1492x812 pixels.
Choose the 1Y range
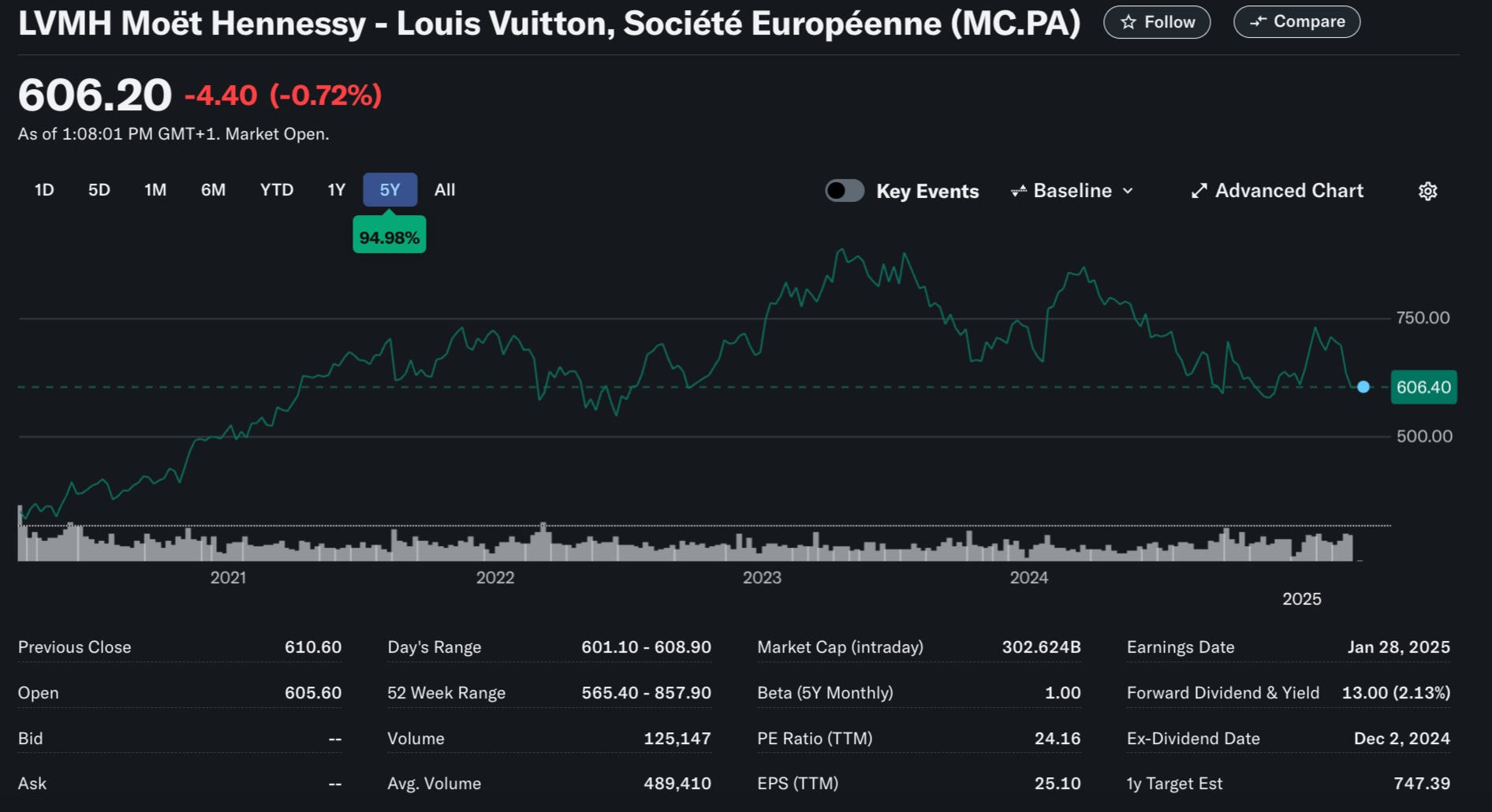click(x=337, y=190)
